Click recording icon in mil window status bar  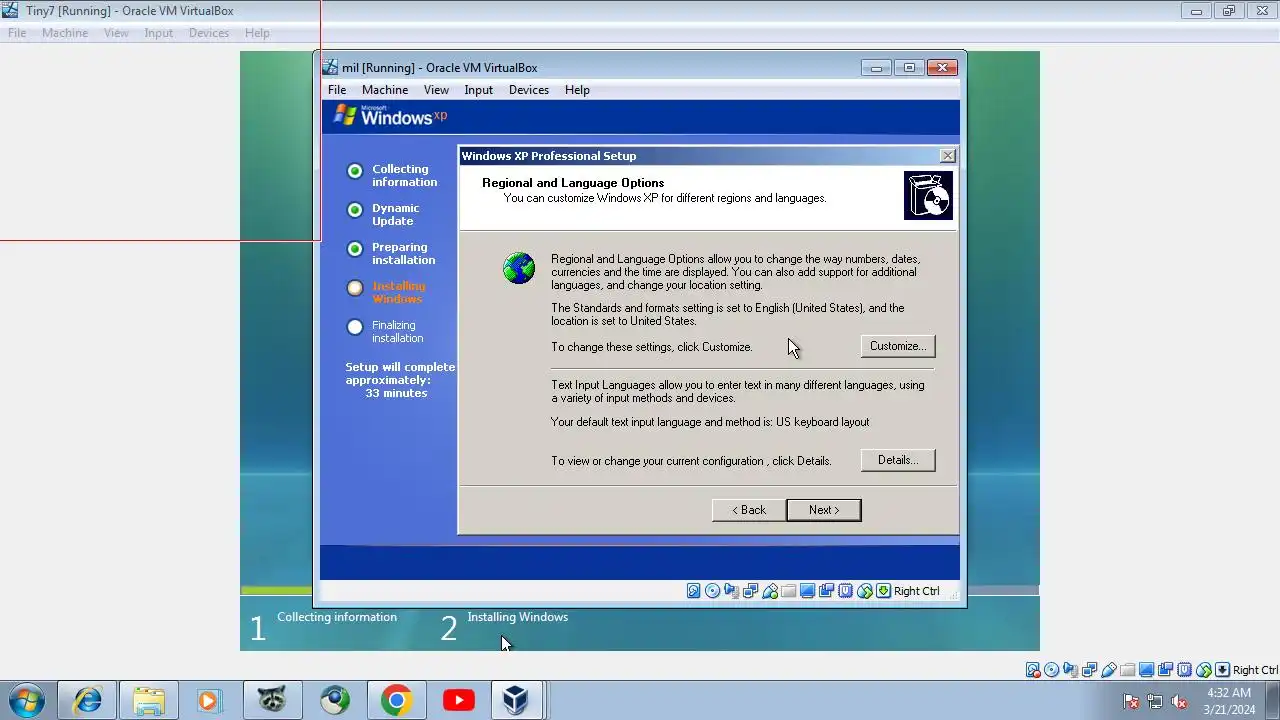(x=826, y=591)
